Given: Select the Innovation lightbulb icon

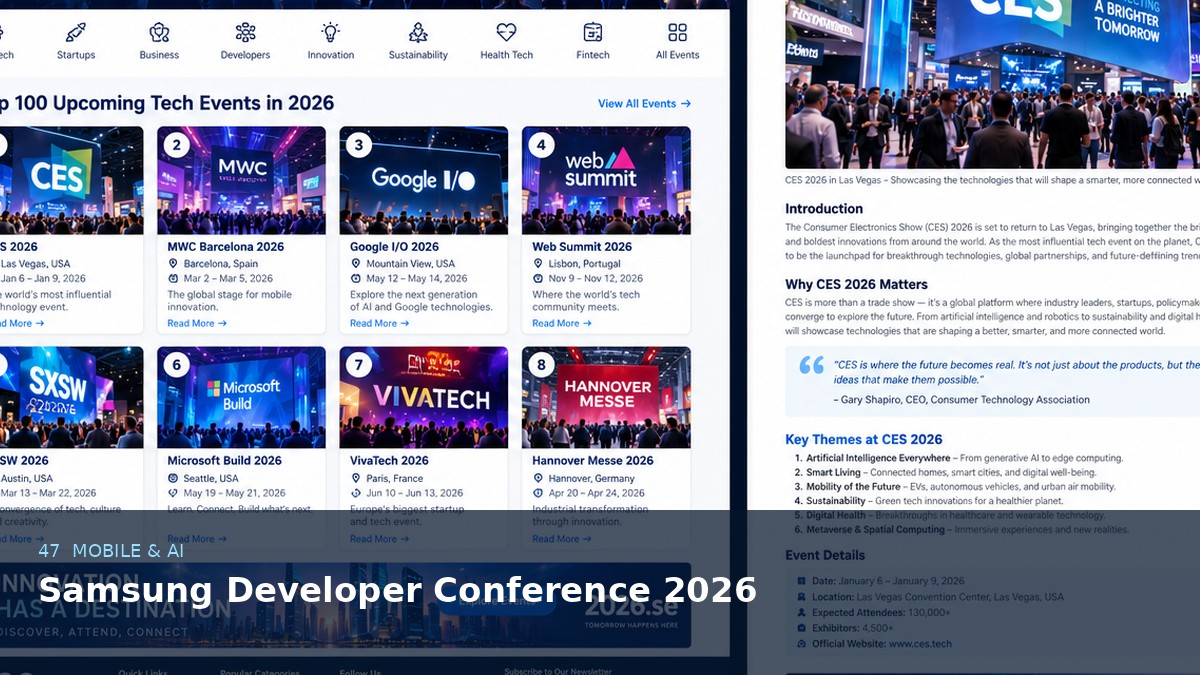Looking at the screenshot, I should [x=331, y=33].
